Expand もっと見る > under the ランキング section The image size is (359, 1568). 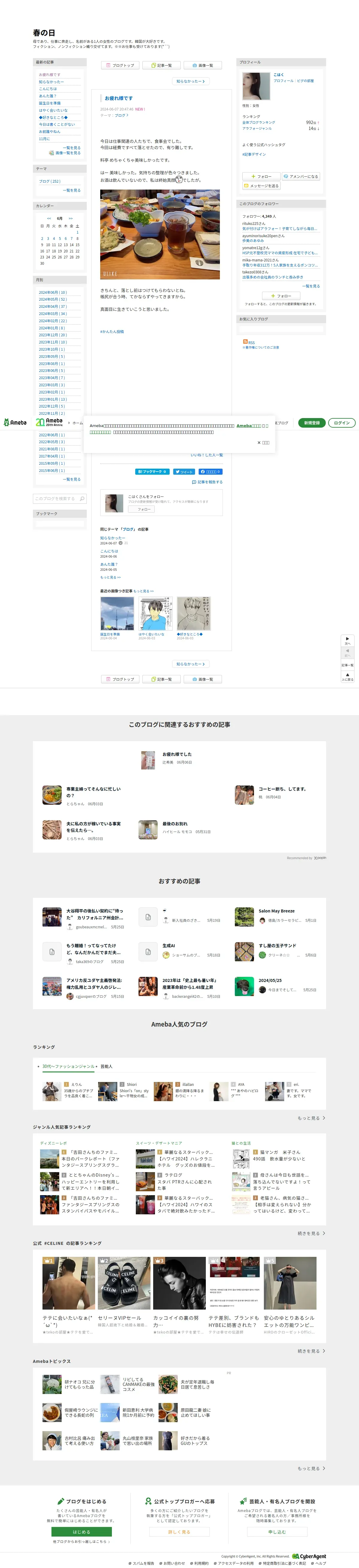[x=311, y=1118]
